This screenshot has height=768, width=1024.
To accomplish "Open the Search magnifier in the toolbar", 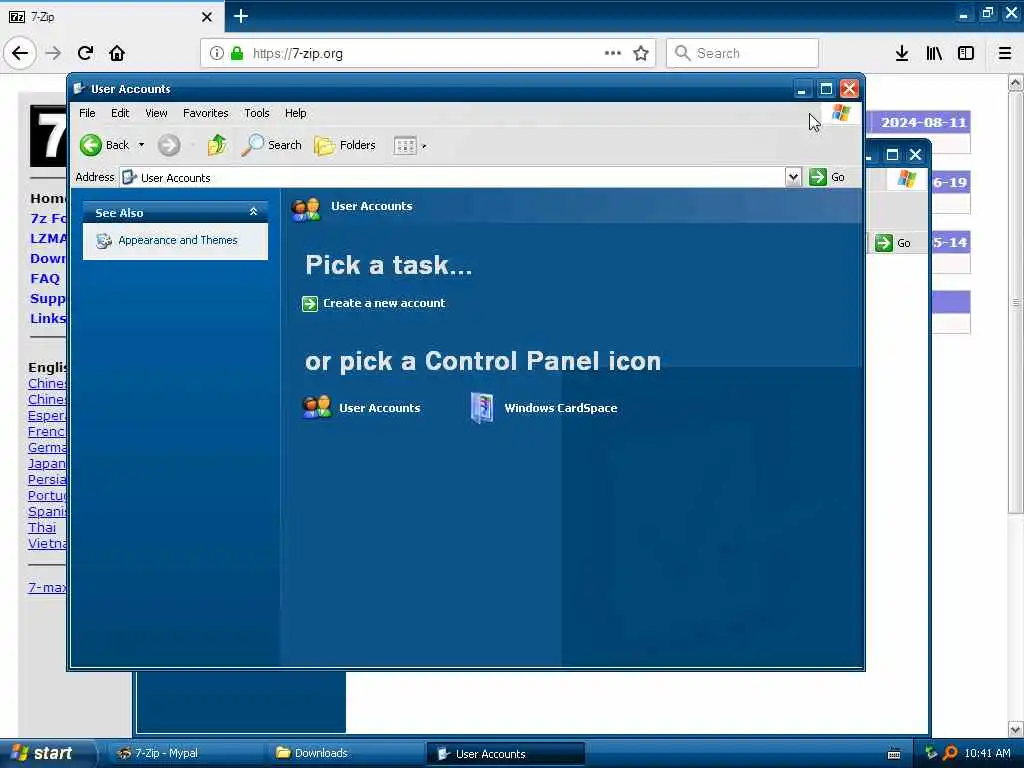I will coord(252,145).
